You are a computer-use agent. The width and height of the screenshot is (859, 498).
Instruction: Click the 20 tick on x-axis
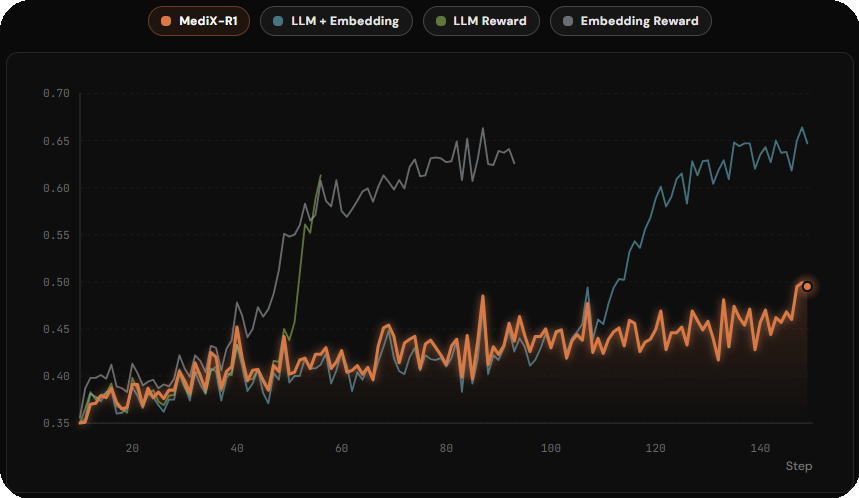tap(132, 447)
